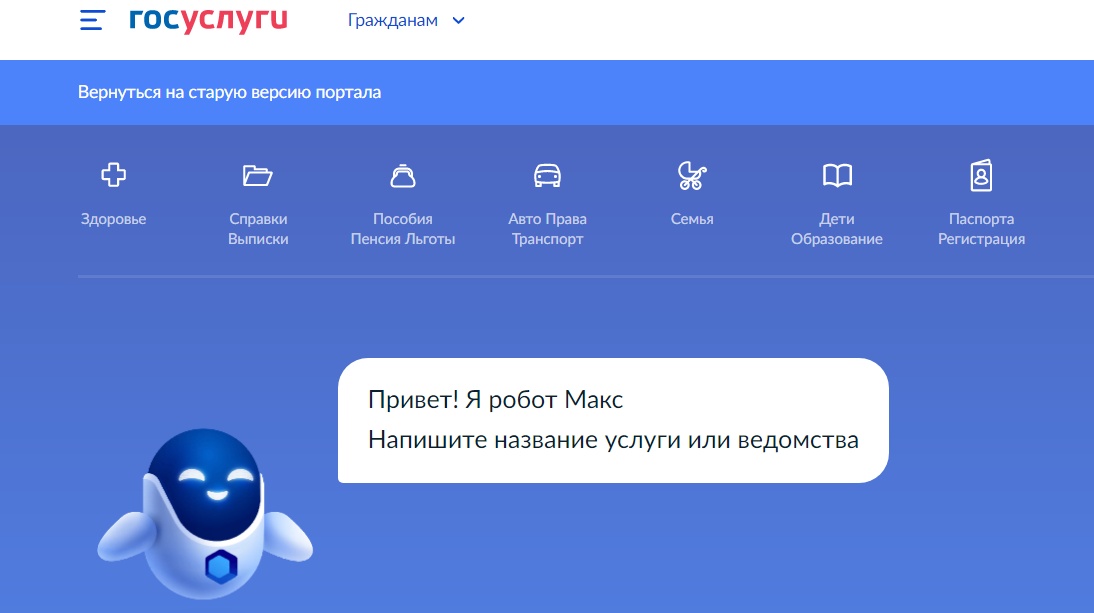Click the Привет! Я робот Макс bubble
Image resolution: width=1094 pixels, height=613 pixels.
(613, 420)
